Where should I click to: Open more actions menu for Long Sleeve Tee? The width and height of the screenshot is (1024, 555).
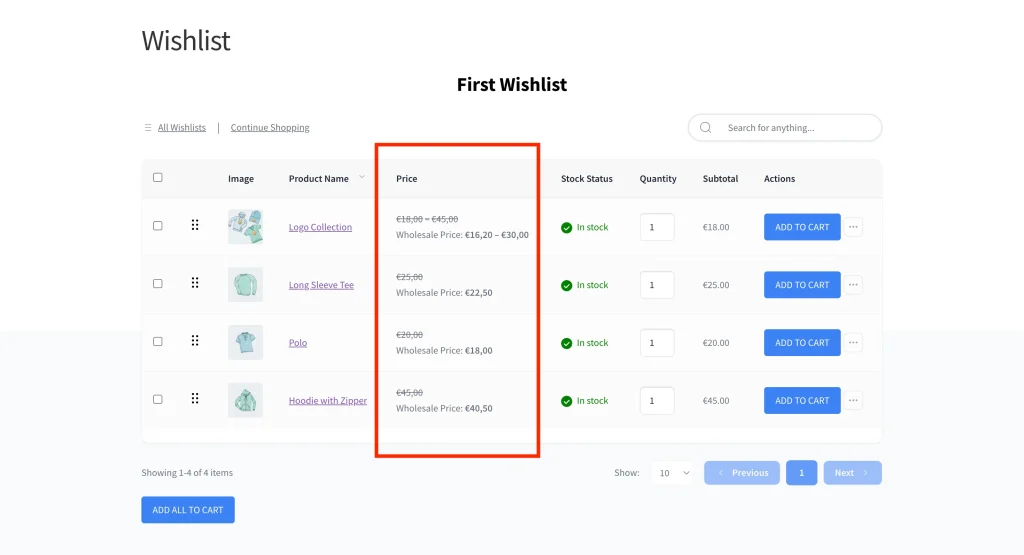[x=853, y=285]
